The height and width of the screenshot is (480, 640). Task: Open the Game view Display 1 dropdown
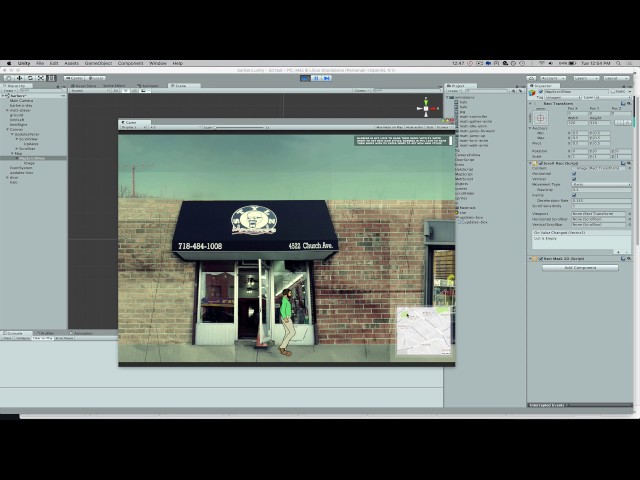[133, 127]
